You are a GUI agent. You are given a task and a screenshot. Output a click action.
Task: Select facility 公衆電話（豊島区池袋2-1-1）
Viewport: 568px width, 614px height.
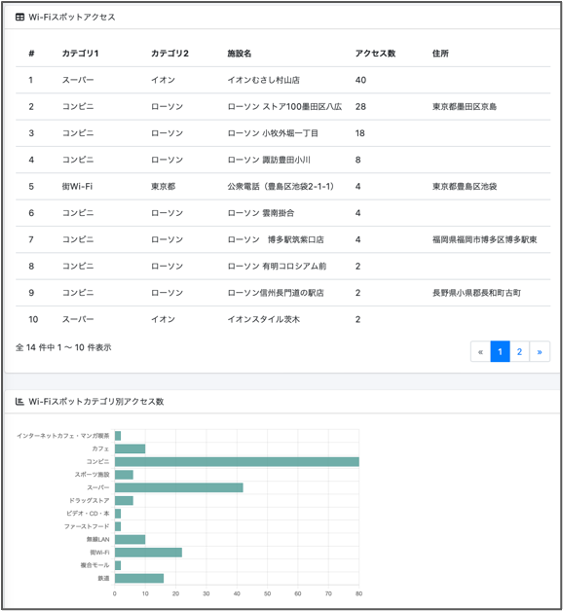(283, 188)
